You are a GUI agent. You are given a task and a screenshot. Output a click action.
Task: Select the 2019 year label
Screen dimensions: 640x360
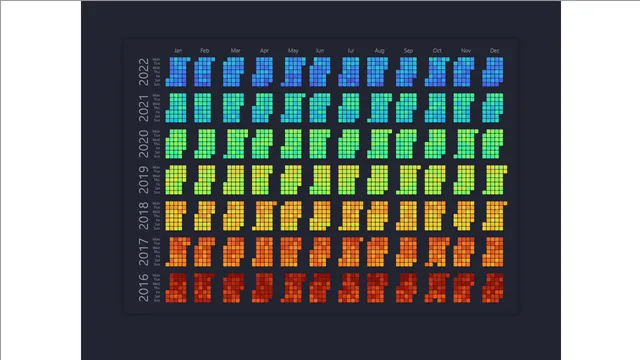click(x=144, y=180)
